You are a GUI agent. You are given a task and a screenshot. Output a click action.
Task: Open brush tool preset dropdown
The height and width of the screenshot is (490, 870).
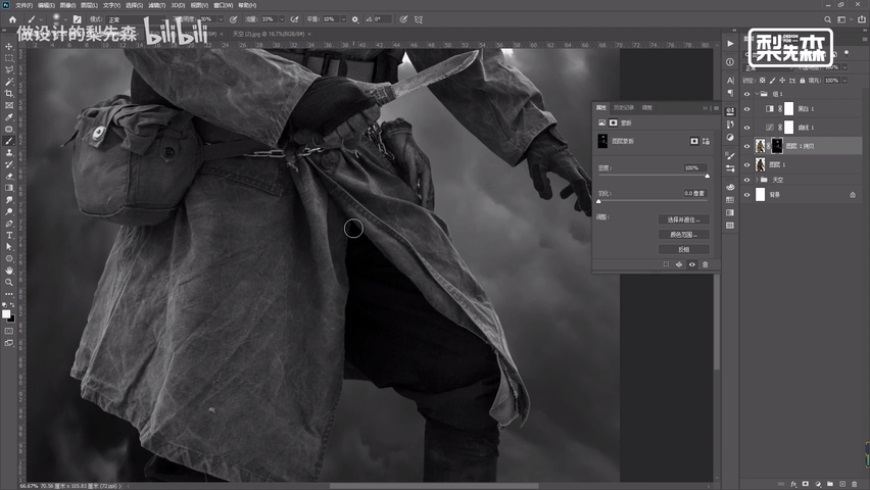(x=42, y=19)
